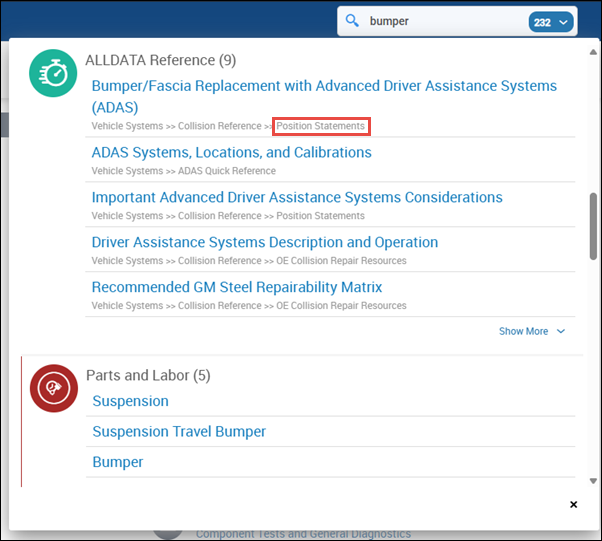Open Important Advanced Driver Assistance Systems Considerations
Viewport: 602px width, 541px height.
pyautogui.click(x=297, y=197)
